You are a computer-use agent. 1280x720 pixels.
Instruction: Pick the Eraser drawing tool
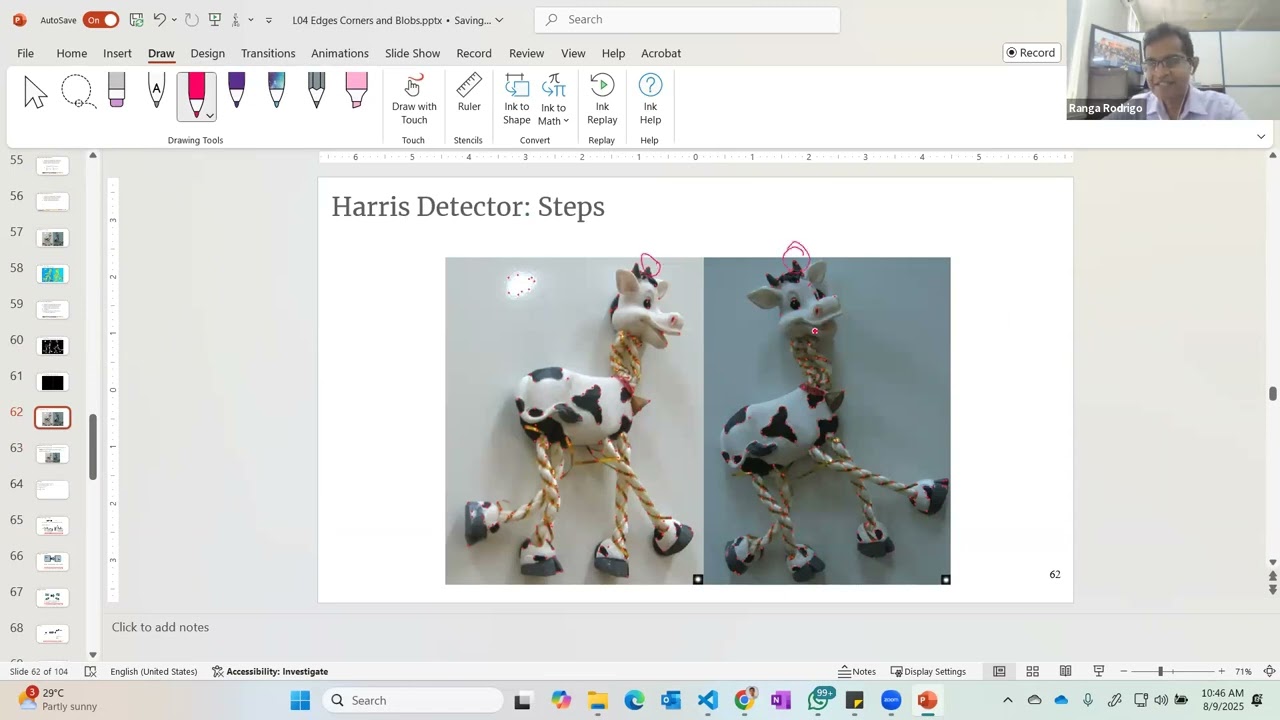coord(116,92)
